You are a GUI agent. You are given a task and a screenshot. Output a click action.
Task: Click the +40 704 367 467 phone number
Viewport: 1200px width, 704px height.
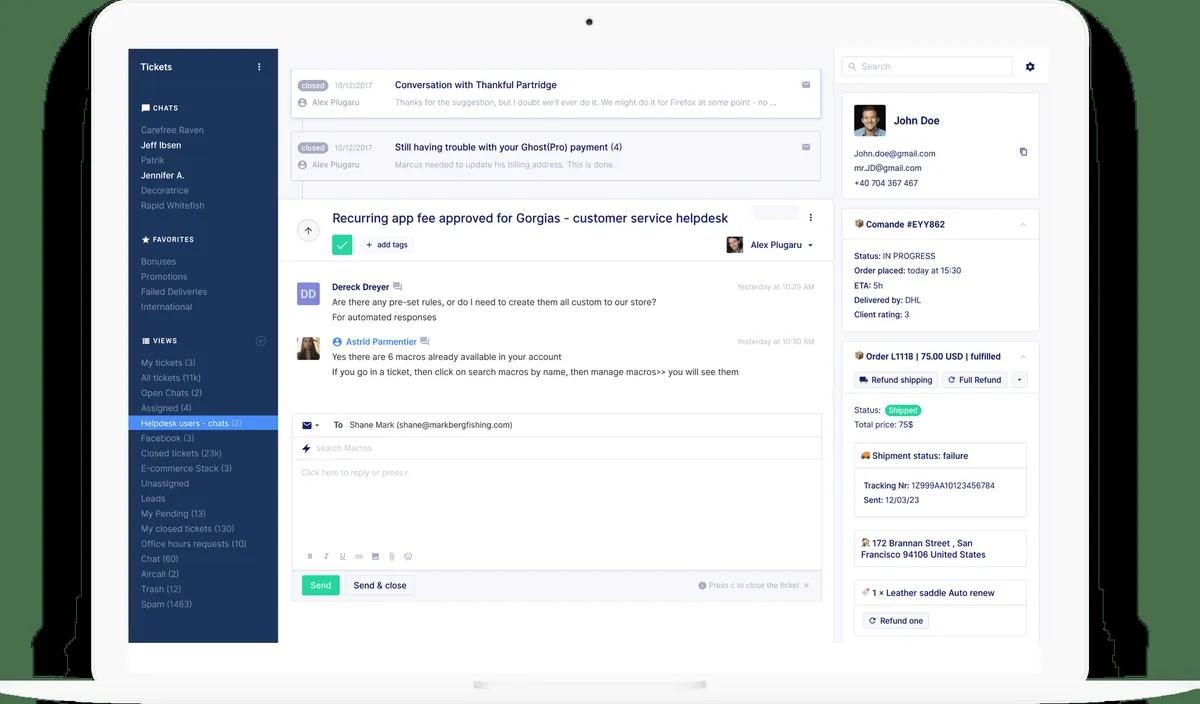coord(886,183)
